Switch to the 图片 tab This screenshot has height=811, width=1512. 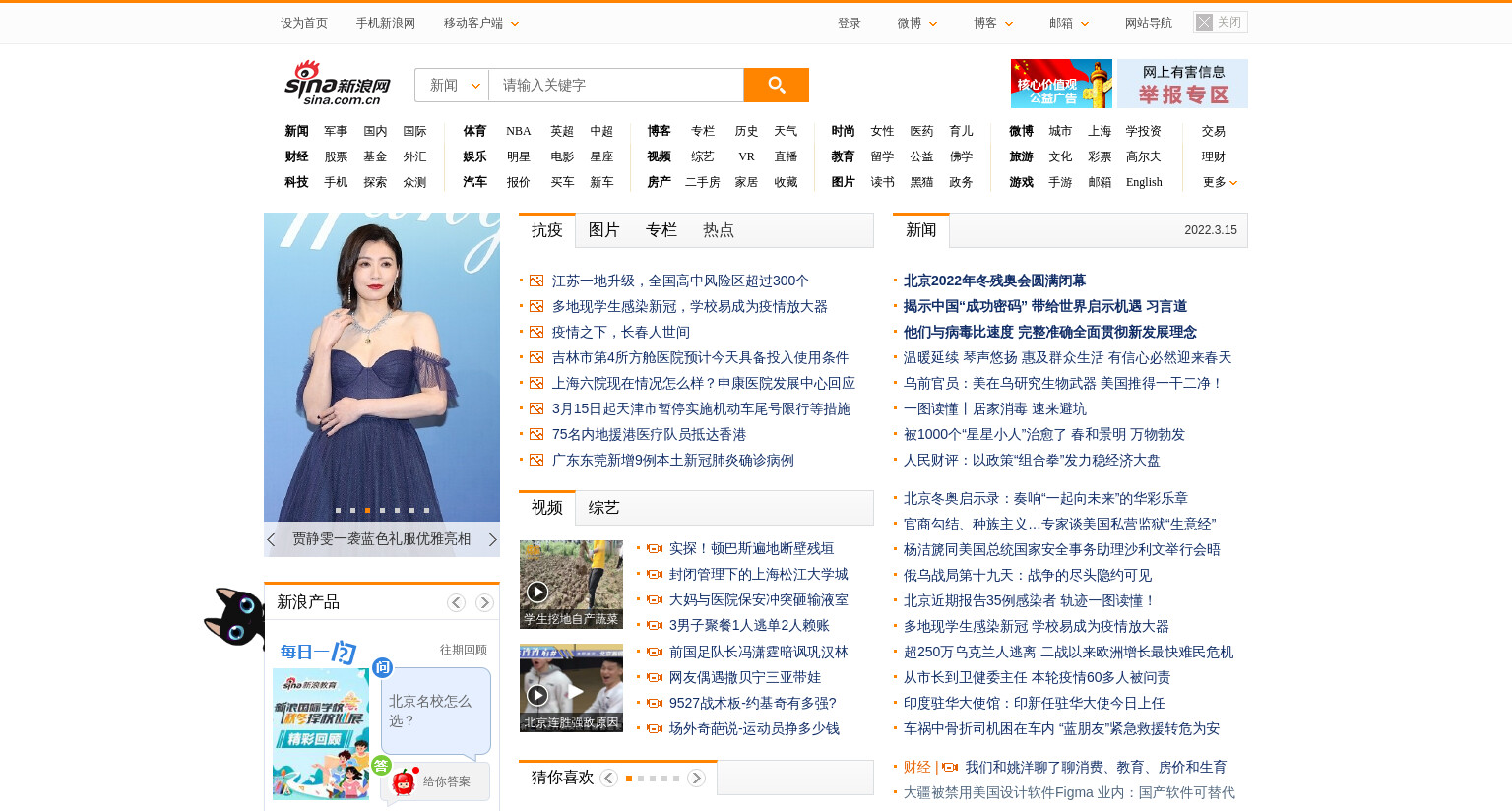click(x=604, y=230)
